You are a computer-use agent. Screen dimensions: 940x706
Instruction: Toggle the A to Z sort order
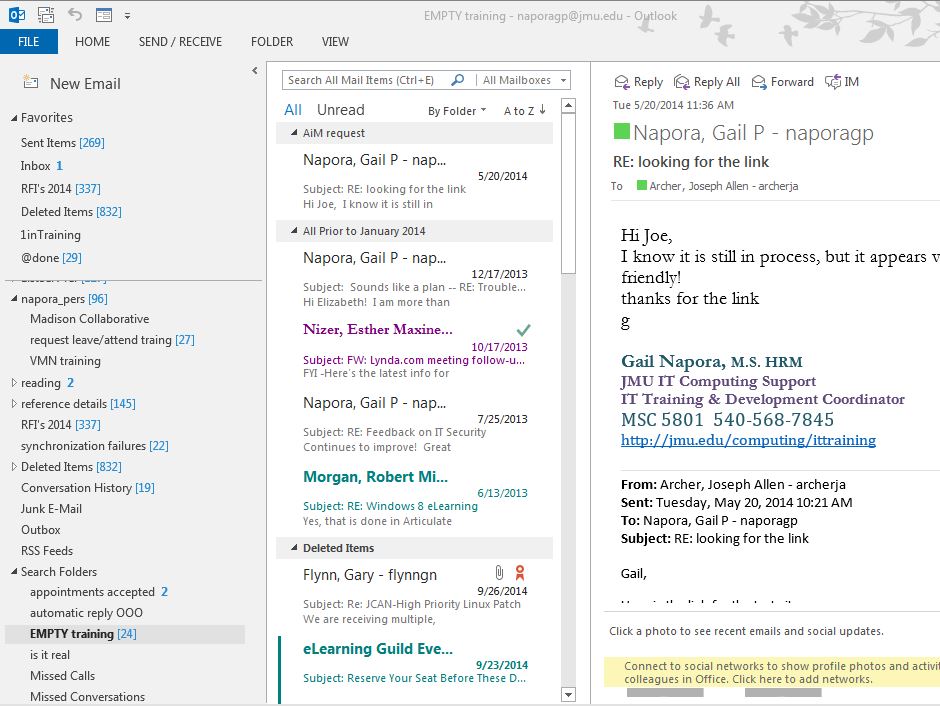point(525,111)
